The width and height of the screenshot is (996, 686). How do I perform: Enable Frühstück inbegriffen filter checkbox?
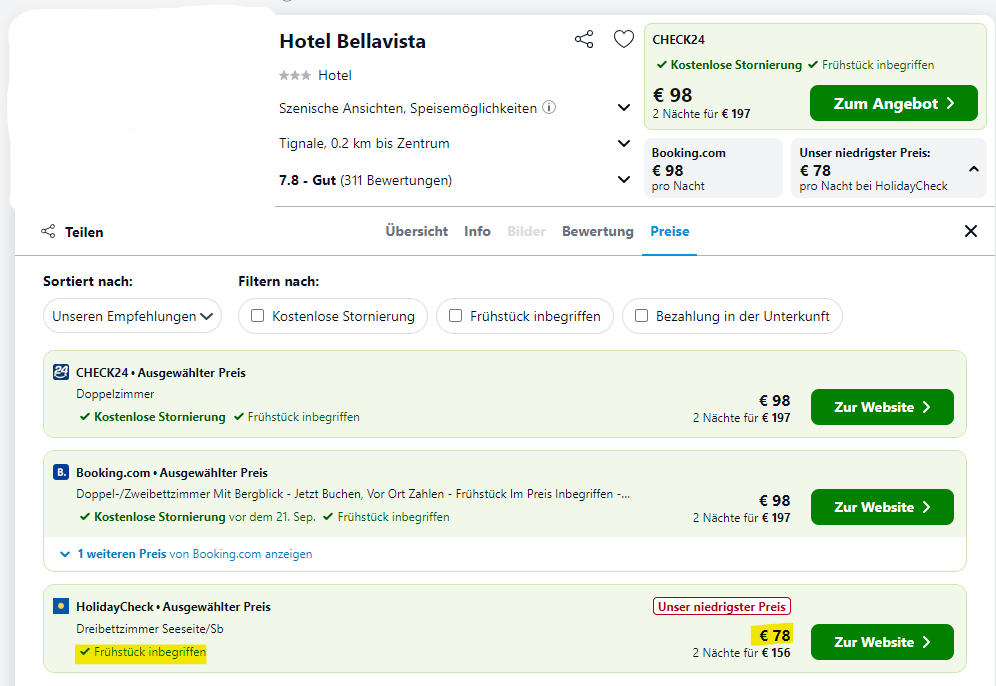(455, 316)
